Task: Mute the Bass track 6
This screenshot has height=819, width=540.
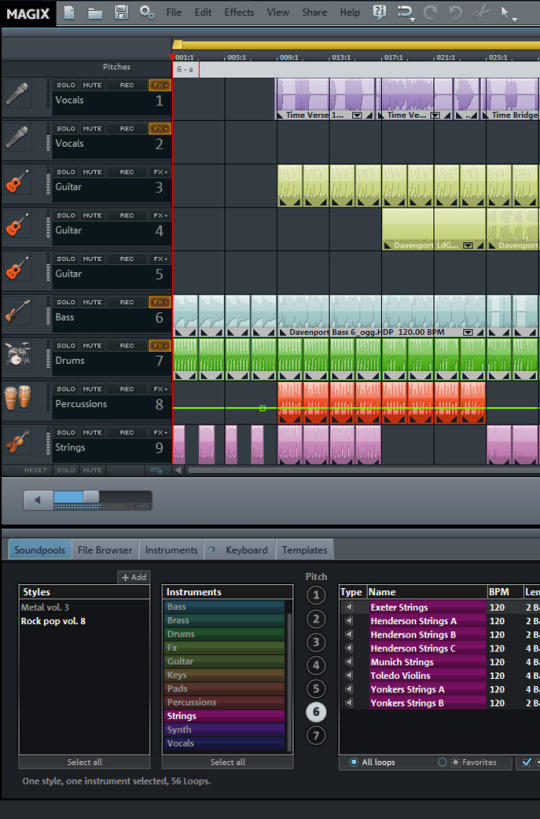Action: tap(92, 302)
